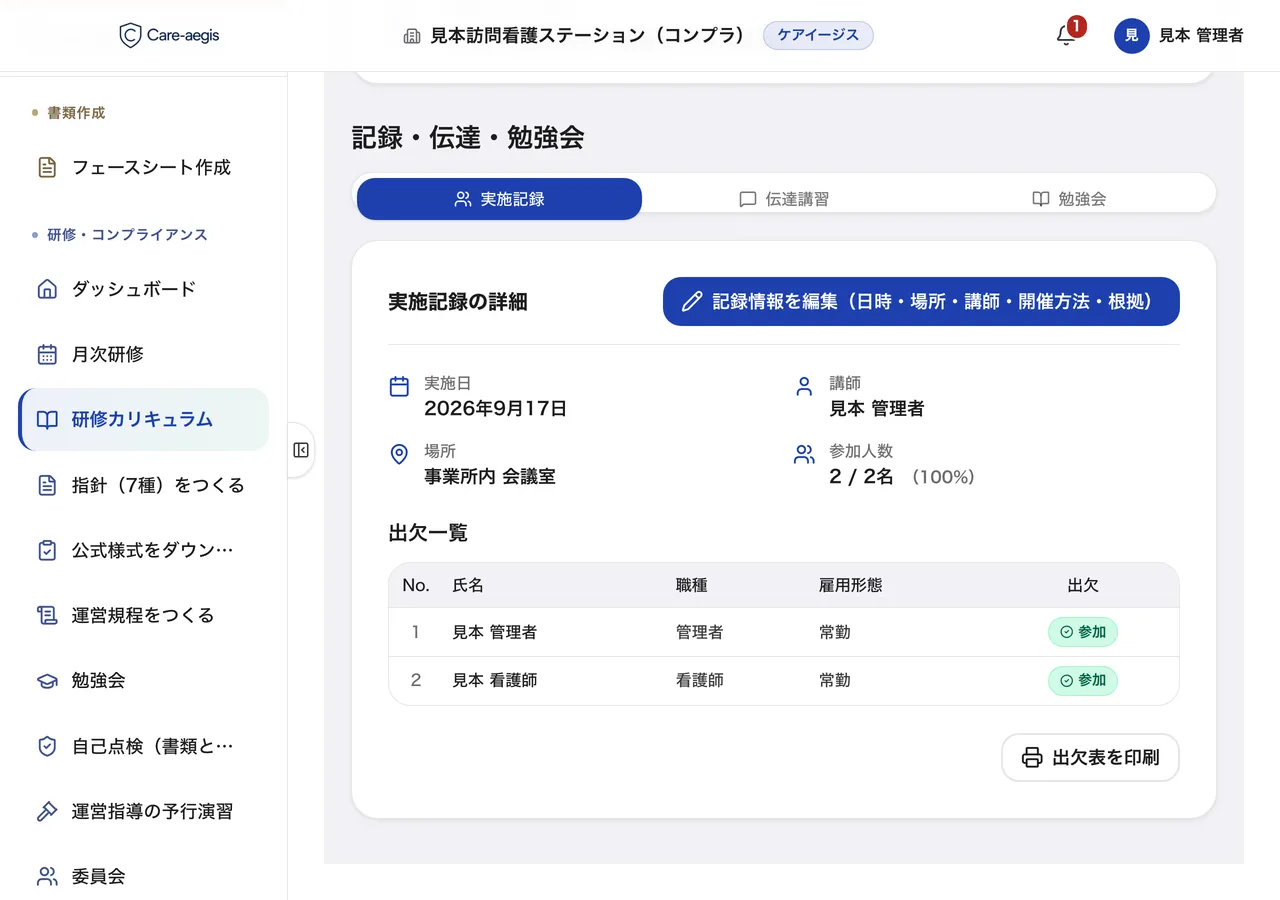Click the 運営規程 scroll icon
The height and width of the screenshot is (900, 1280).
point(47,615)
